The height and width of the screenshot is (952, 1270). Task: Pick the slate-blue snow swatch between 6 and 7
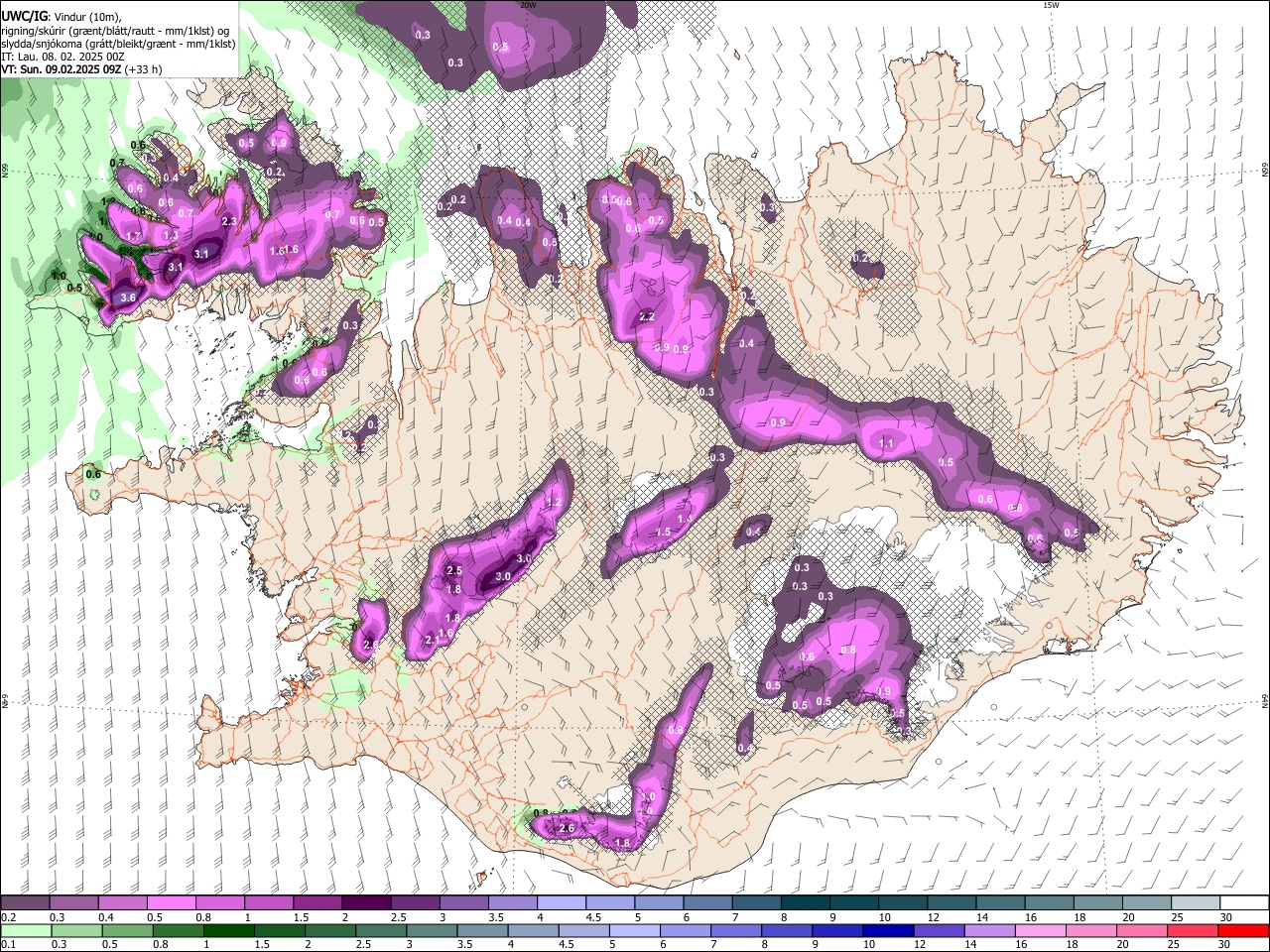coord(707,903)
